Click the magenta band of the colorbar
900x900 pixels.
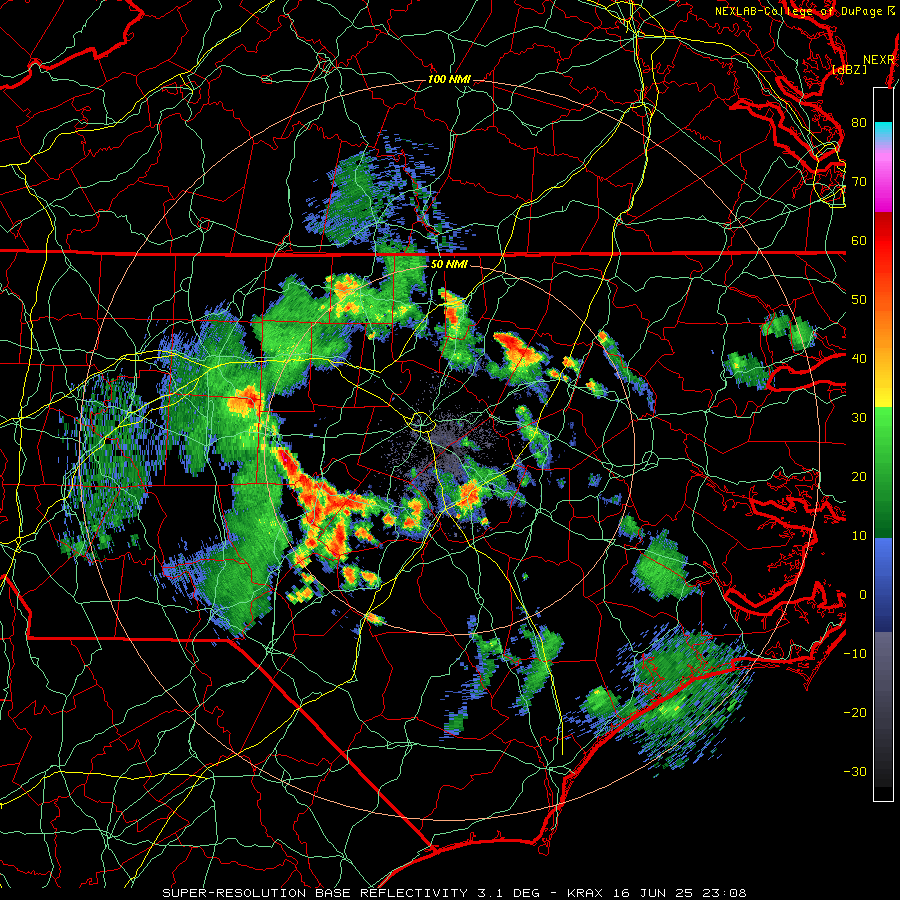(x=883, y=184)
